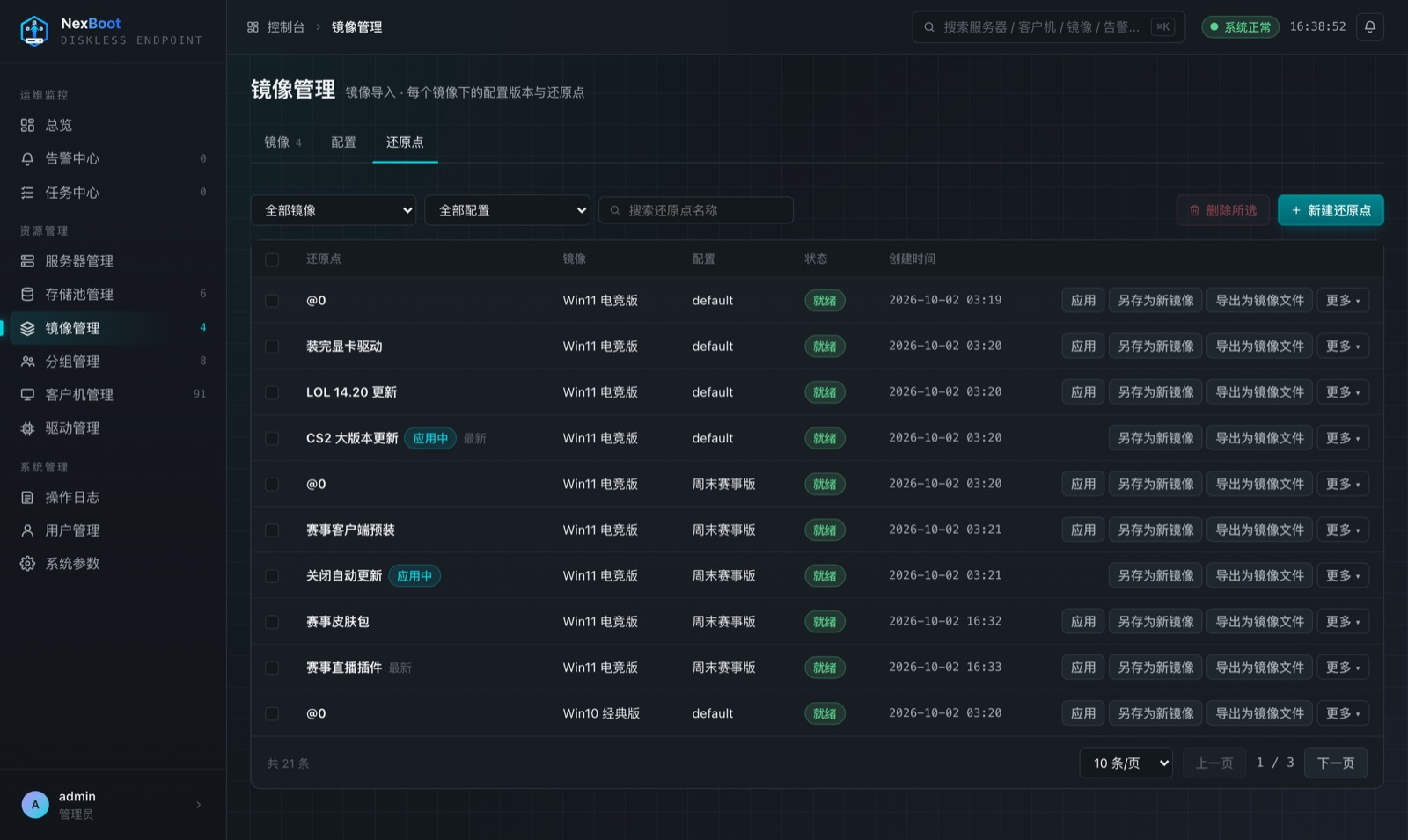Image resolution: width=1408 pixels, height=840 pixels.
Task: Expand 更多 menu for 赛事直播插件 row
Action: (1343, 668)
